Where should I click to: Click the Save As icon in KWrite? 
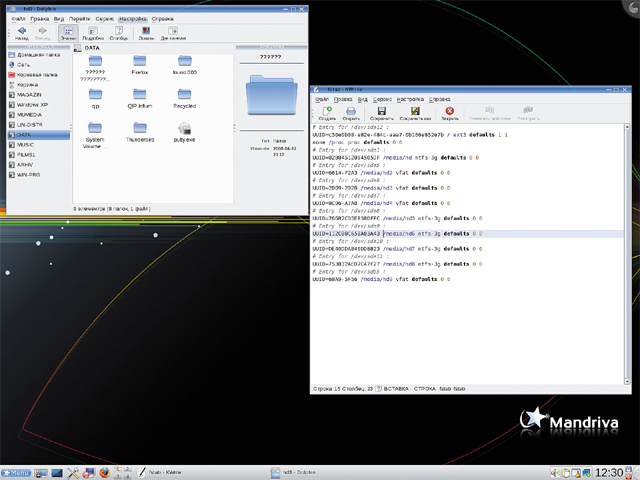point(413,112)
